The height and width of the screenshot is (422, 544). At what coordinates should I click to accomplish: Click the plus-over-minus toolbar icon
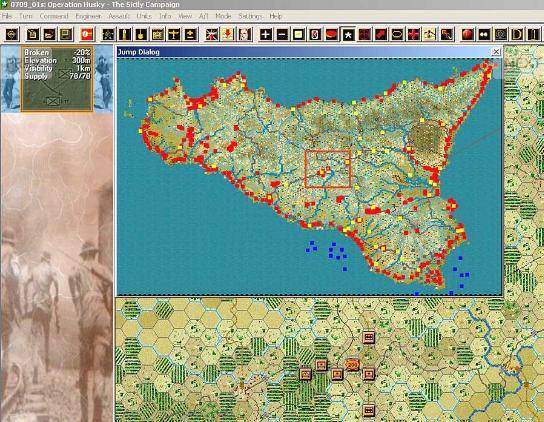[190, 34]
